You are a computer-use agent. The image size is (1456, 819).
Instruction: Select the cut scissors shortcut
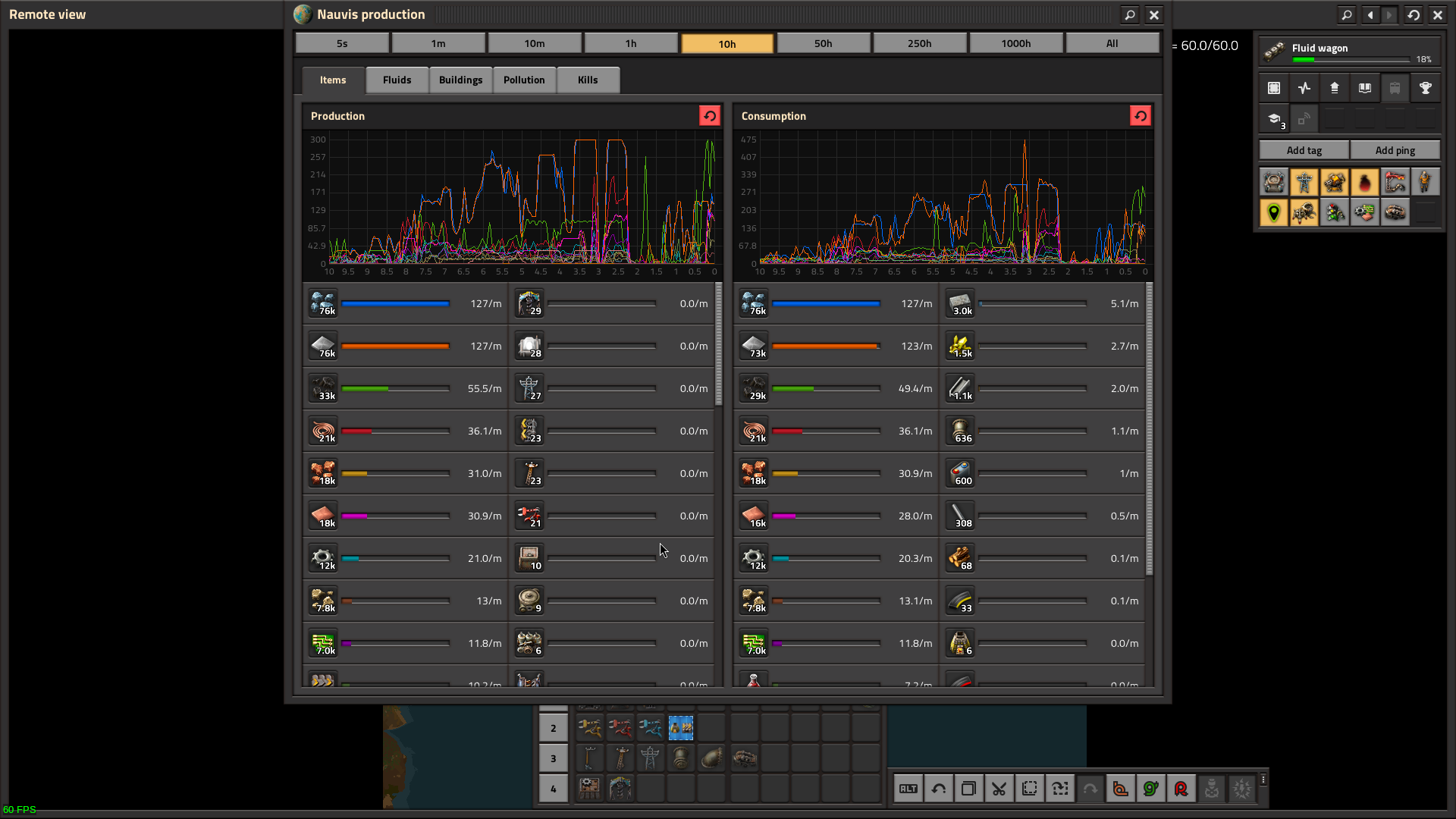tap(999, 789)
